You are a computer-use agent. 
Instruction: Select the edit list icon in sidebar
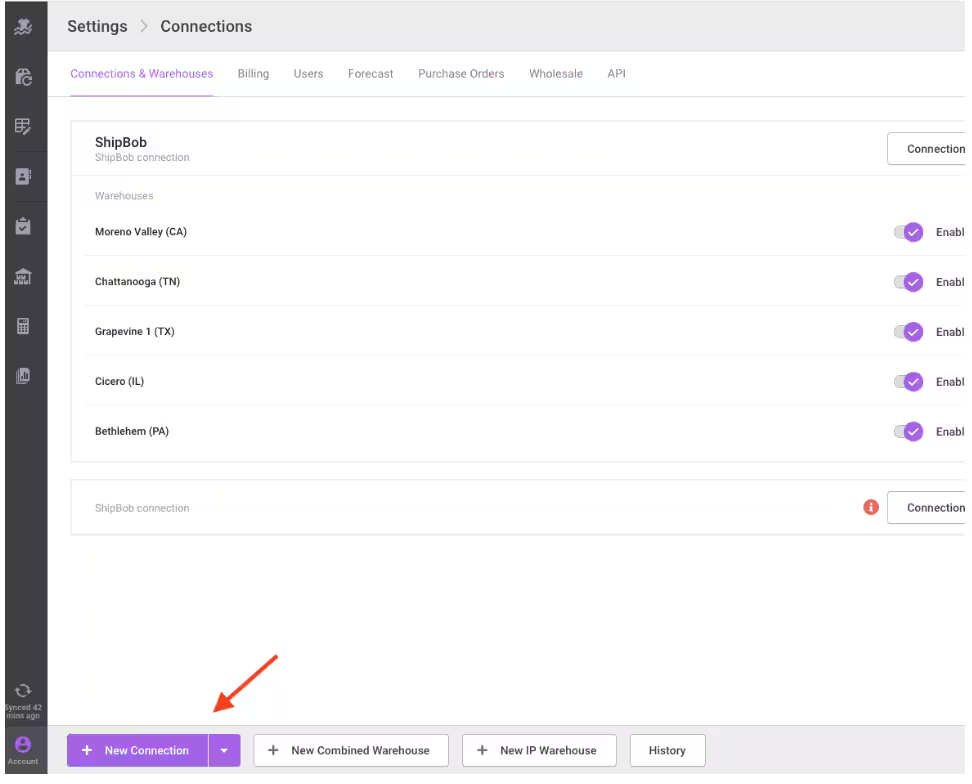click(24, 126)
